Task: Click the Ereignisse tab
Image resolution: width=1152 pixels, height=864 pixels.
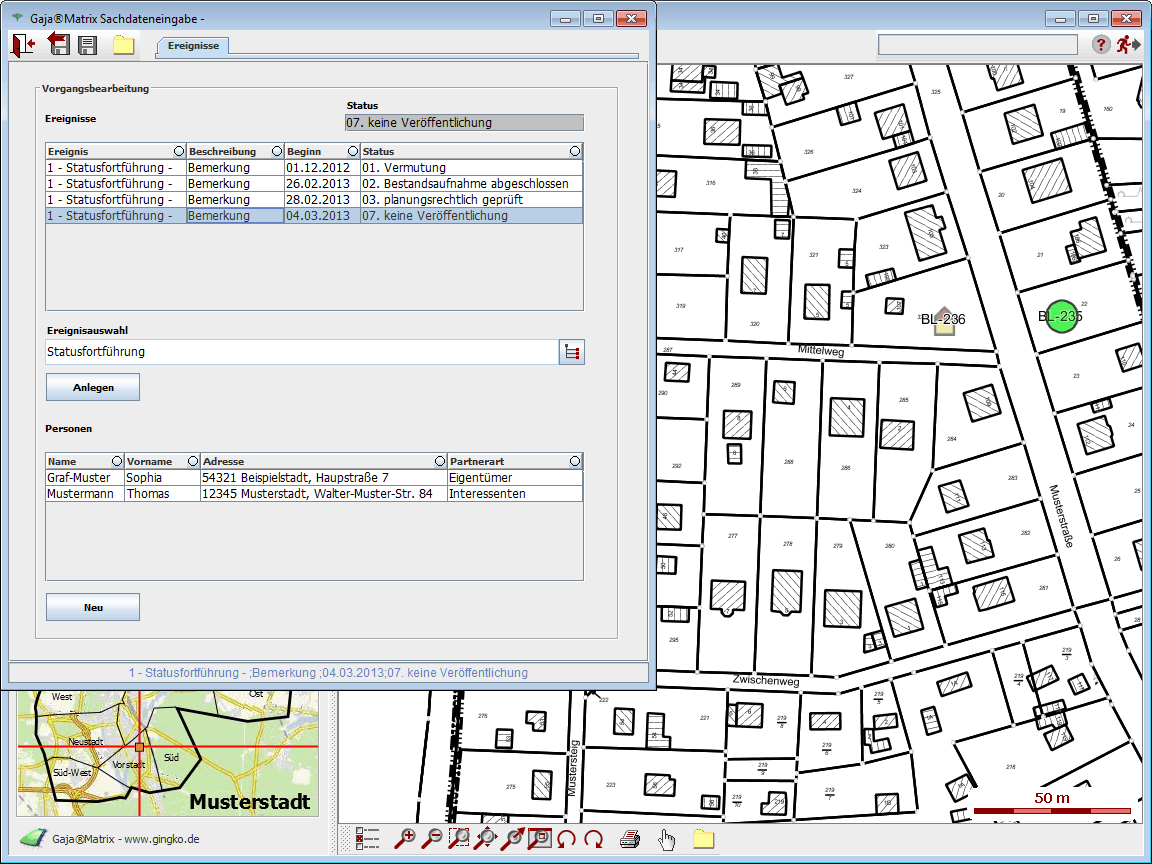Action: tap(193, 46)
